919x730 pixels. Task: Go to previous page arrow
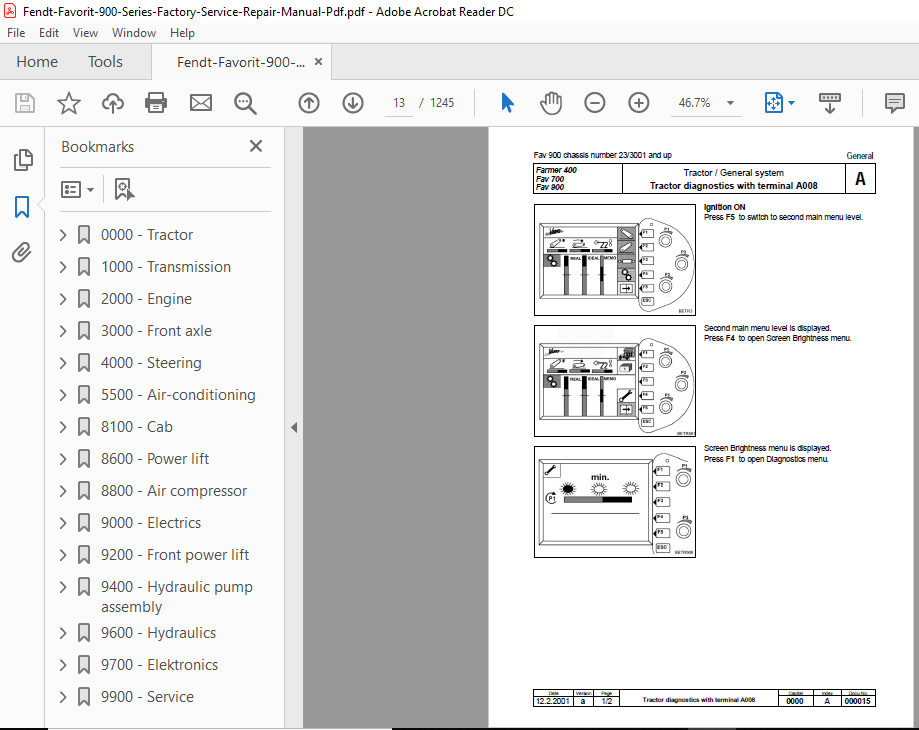309,103
